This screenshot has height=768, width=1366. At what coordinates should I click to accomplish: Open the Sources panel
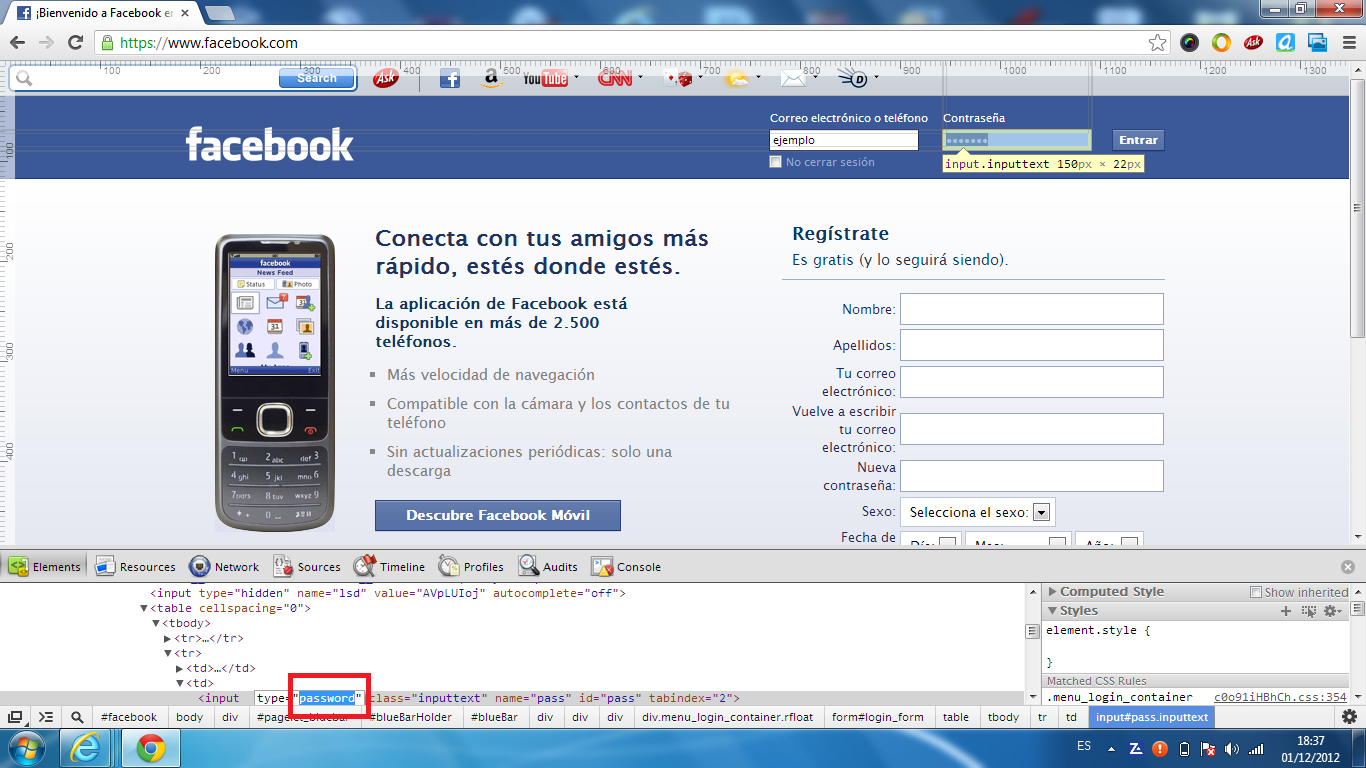307,566
